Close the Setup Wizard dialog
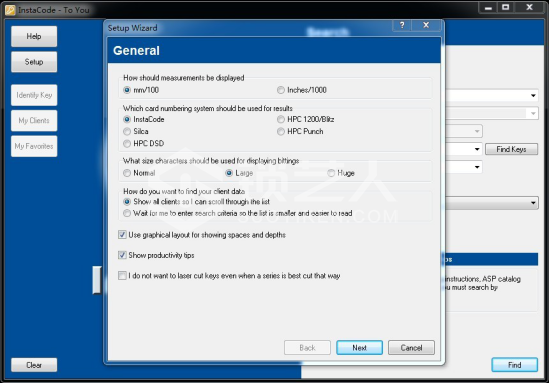This screenshot has width=549, height=383. coord(426,25)
